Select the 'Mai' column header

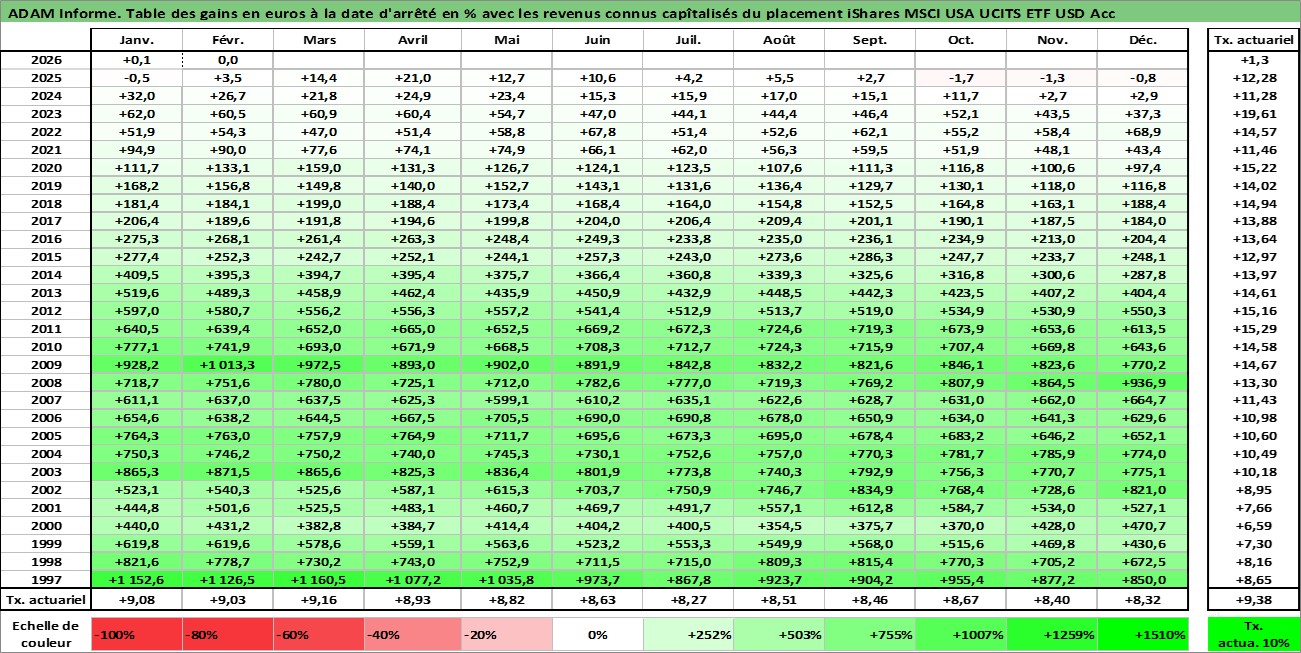[x=506, y=40]
